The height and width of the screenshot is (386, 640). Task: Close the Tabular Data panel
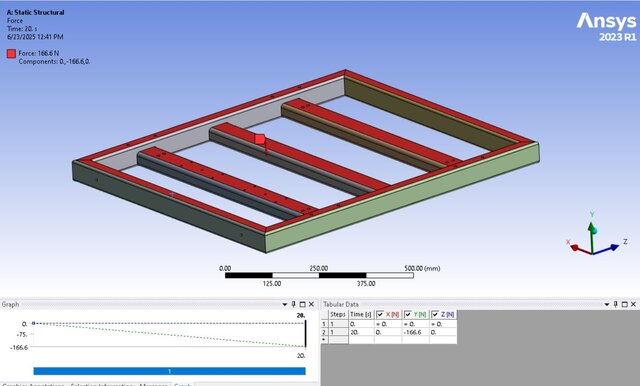tap(633, 304)
